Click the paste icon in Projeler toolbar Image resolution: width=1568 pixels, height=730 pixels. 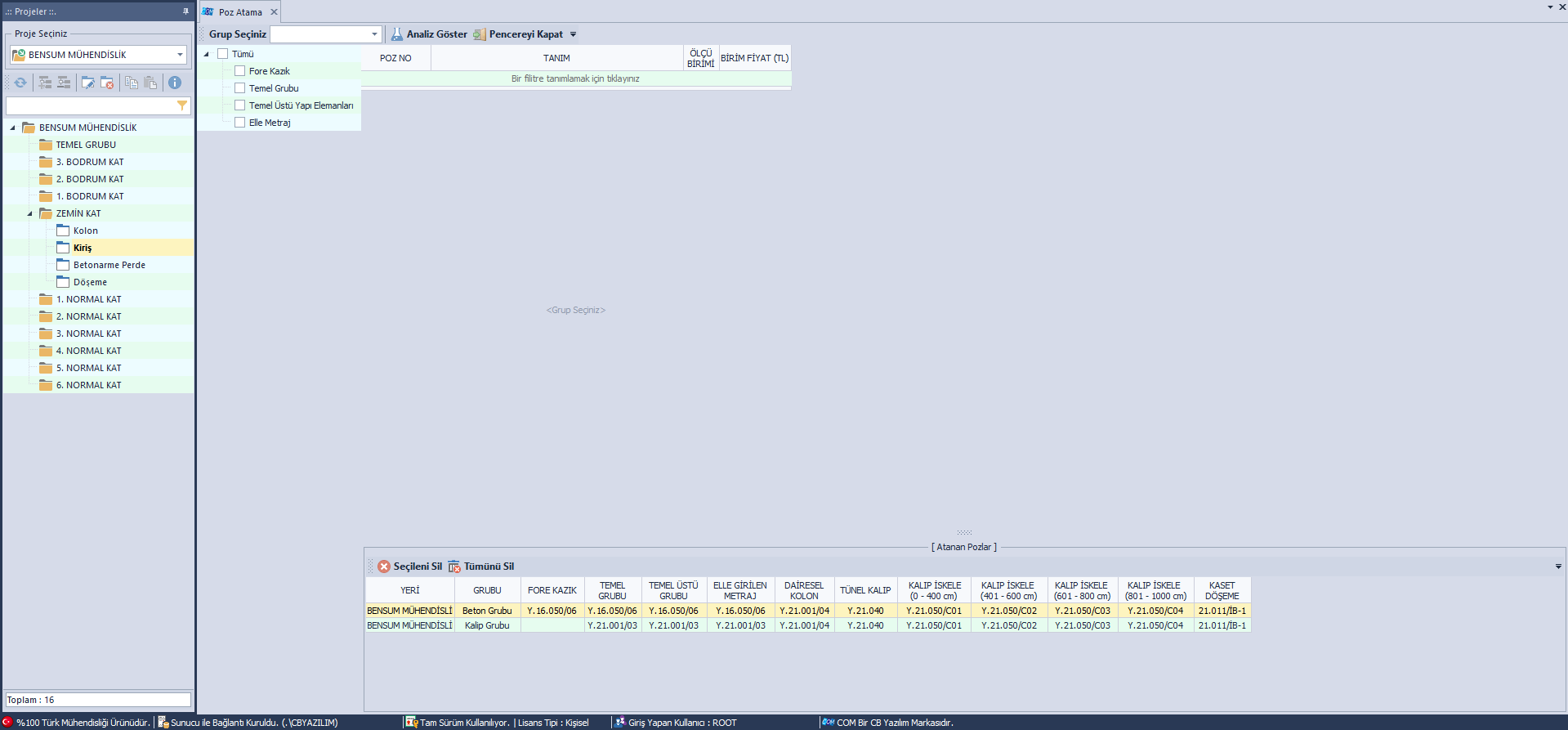click(150, 83)
